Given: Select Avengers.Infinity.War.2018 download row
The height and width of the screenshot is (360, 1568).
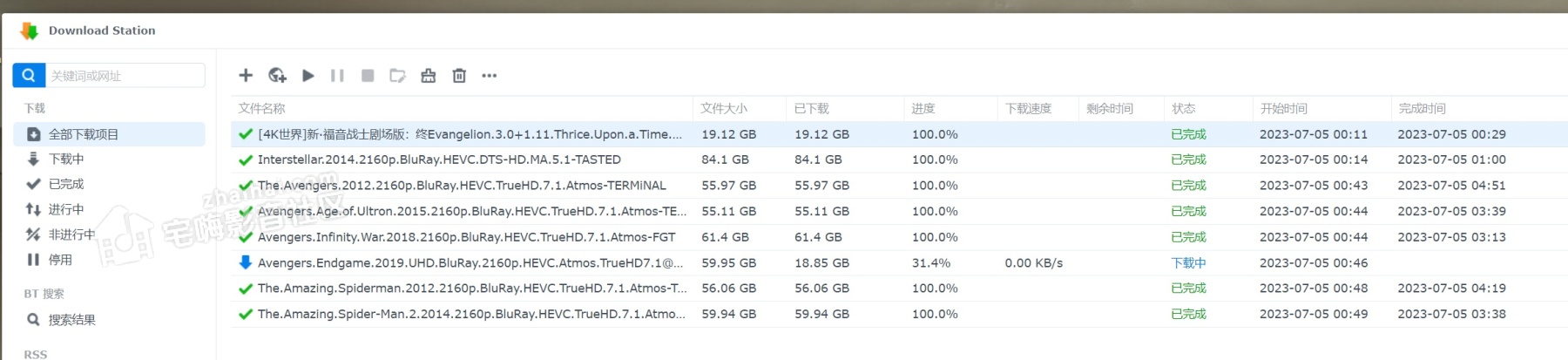Looking at the screenshot, I should (899, 237).
